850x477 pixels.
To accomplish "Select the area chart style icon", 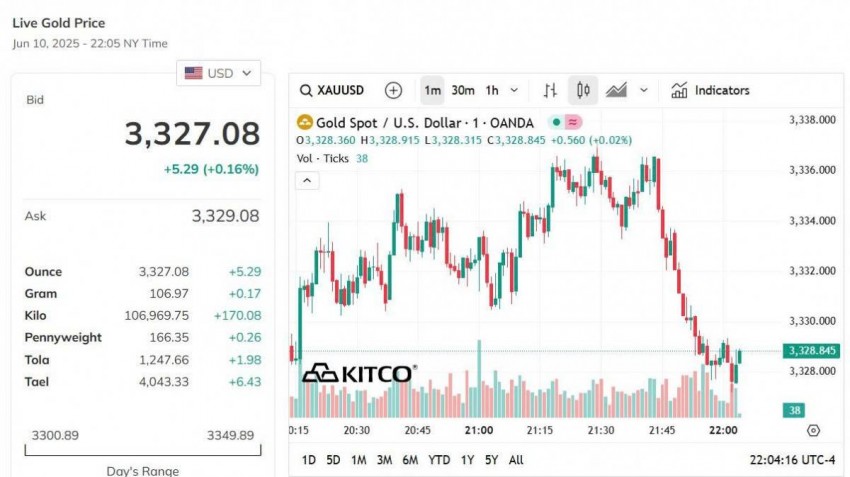I will pyautogui.click(x=616, y=90).
